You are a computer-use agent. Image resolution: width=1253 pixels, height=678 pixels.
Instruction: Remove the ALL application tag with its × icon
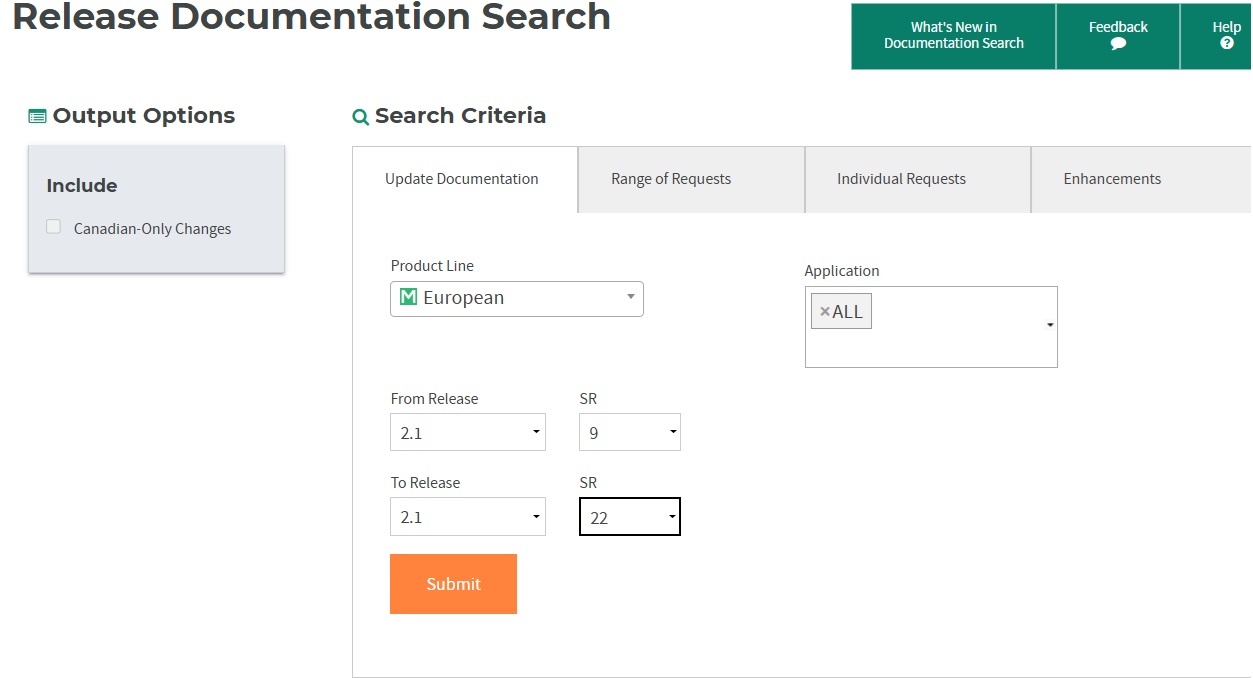825,310
